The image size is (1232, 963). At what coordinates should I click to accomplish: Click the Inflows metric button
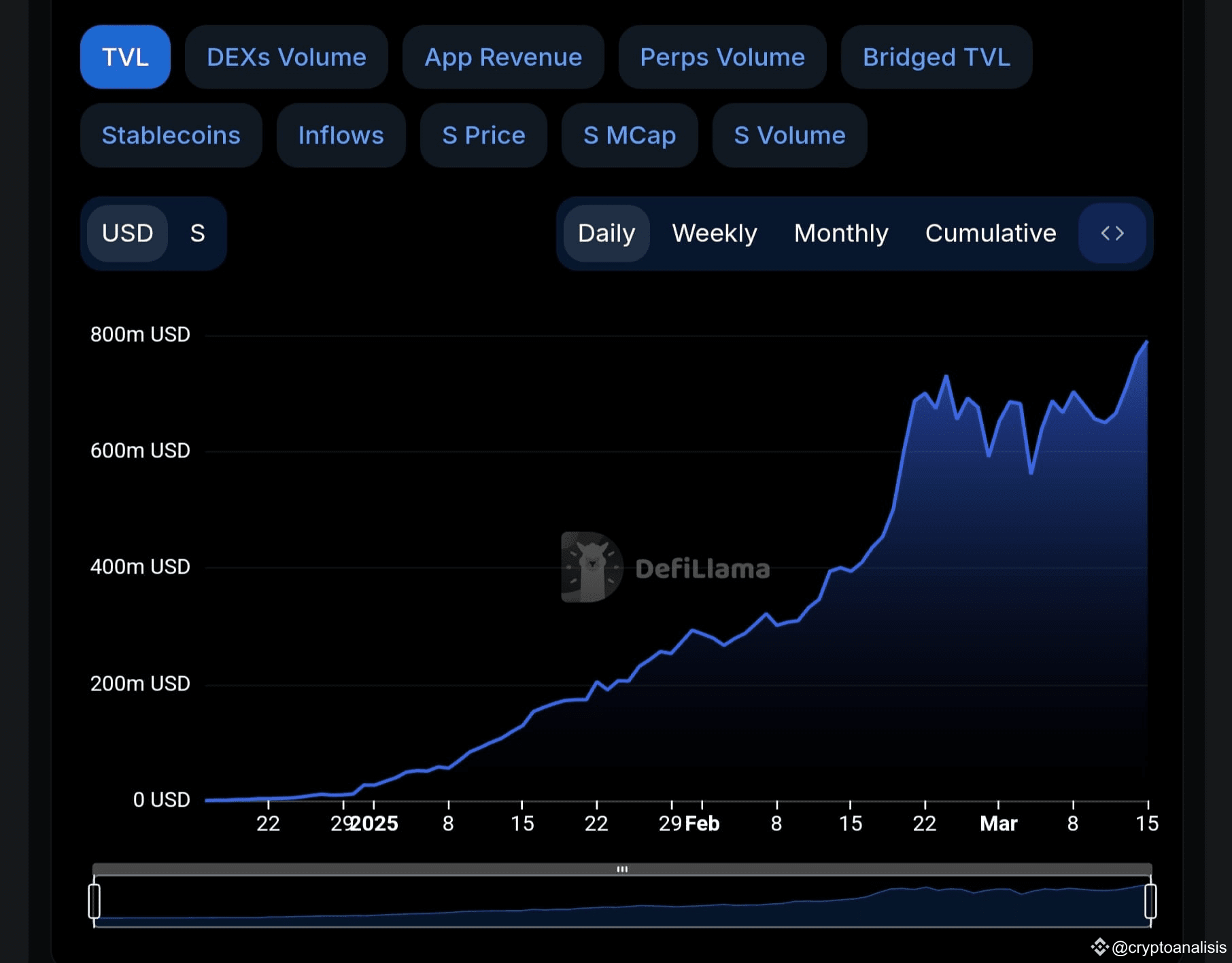(x=341, y=135)
